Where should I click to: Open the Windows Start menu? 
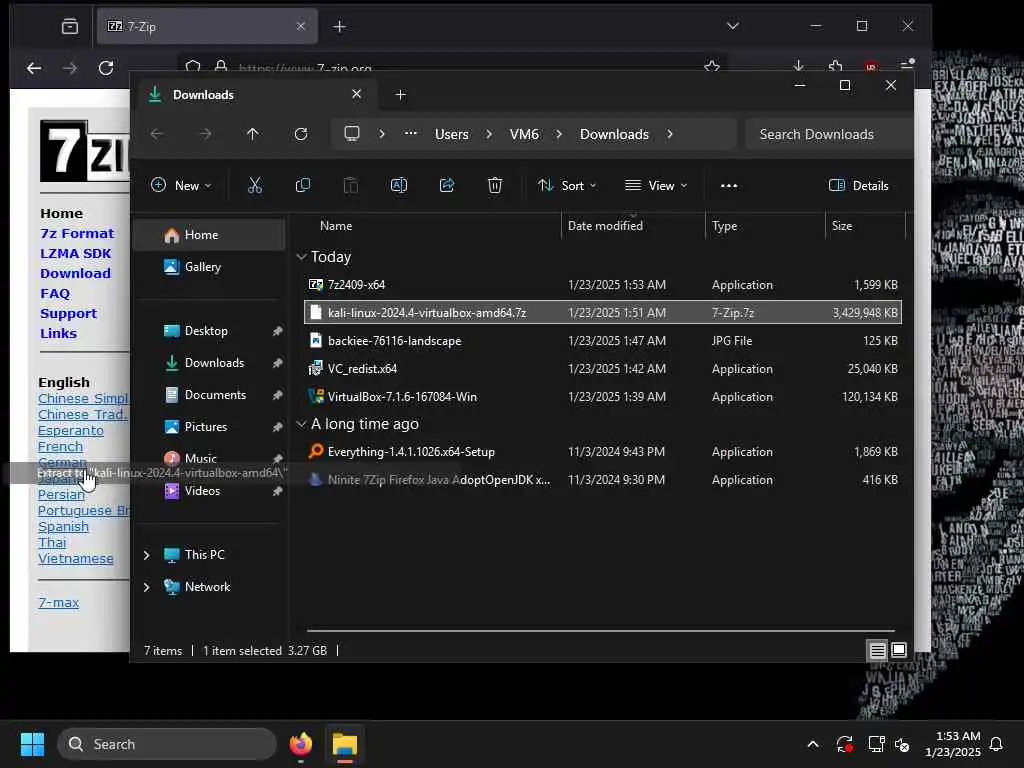tap(32, 744)
